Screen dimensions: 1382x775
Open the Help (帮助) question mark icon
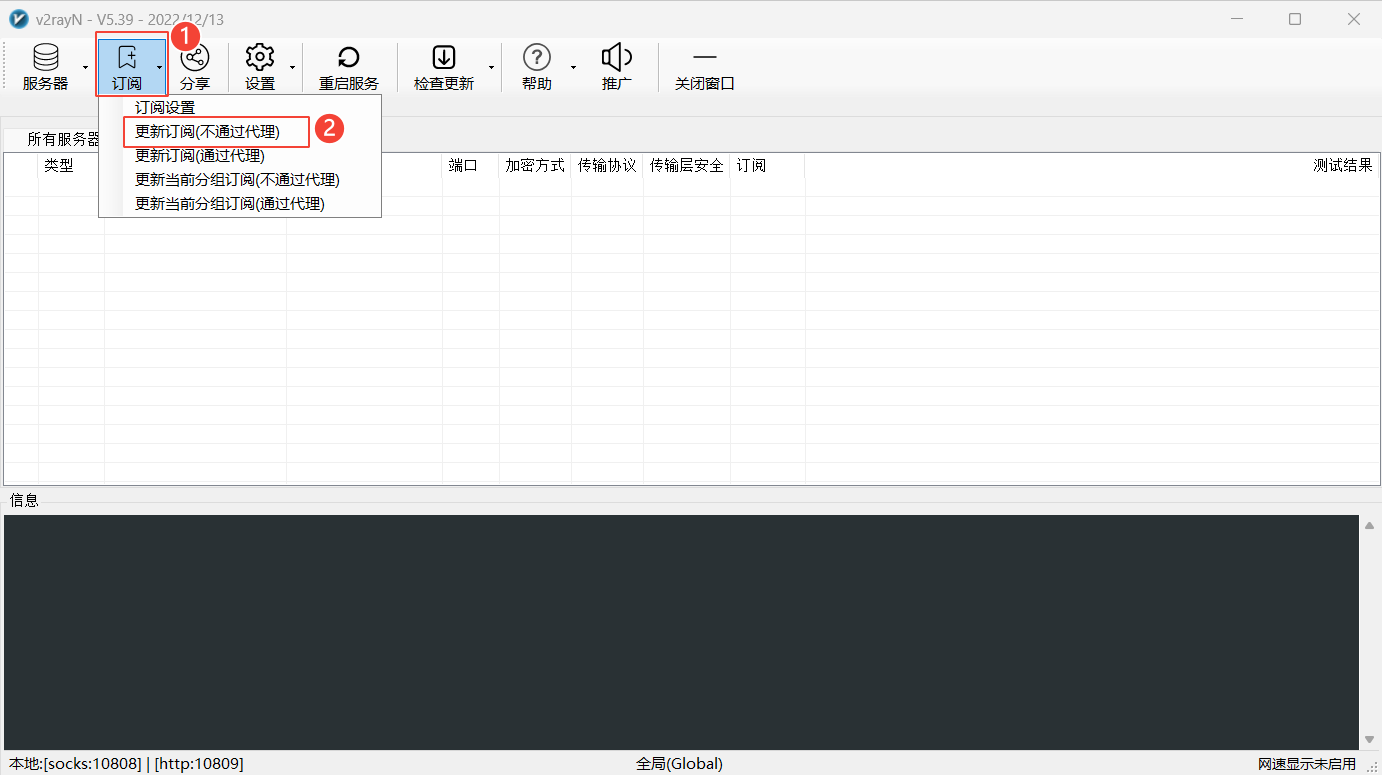[x=537, y=59]
